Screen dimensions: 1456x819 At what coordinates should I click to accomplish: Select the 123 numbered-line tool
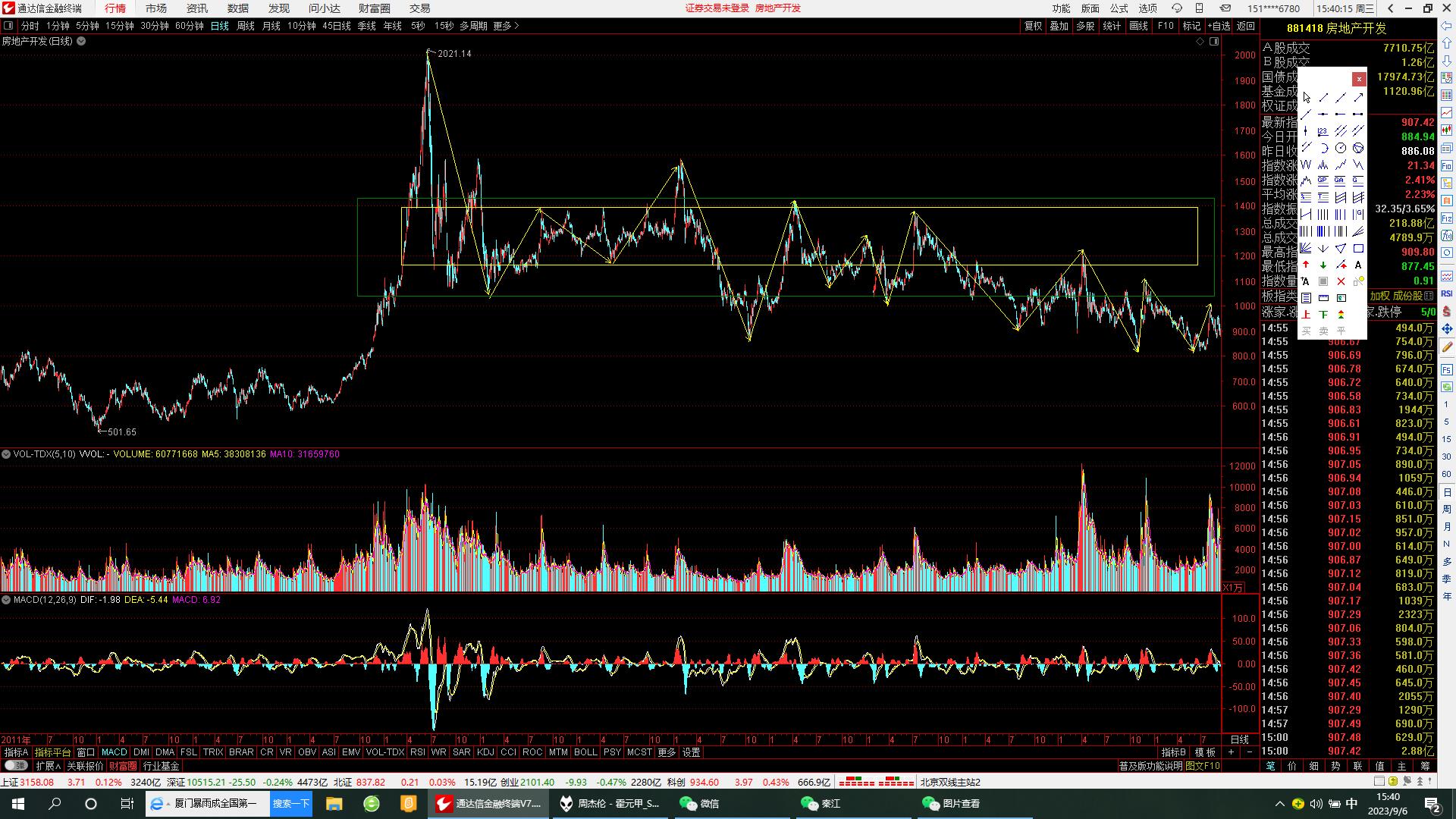[1323, 131]
